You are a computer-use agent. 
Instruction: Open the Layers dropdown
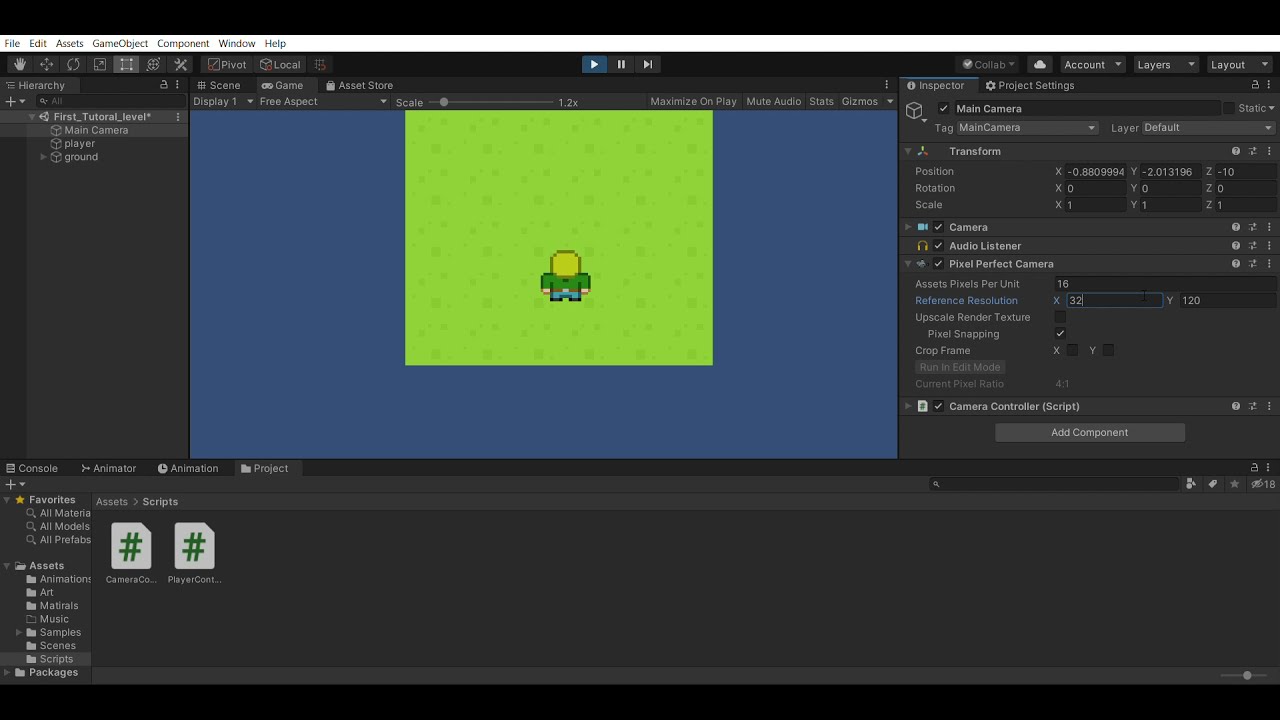point(1165,64)
